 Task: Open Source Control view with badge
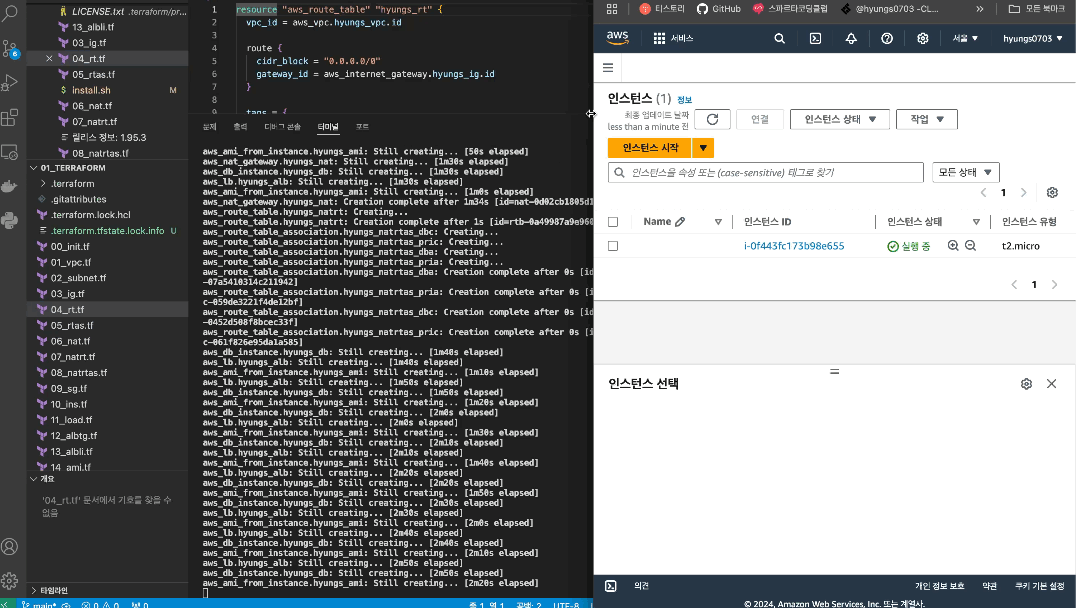[10, 48]
